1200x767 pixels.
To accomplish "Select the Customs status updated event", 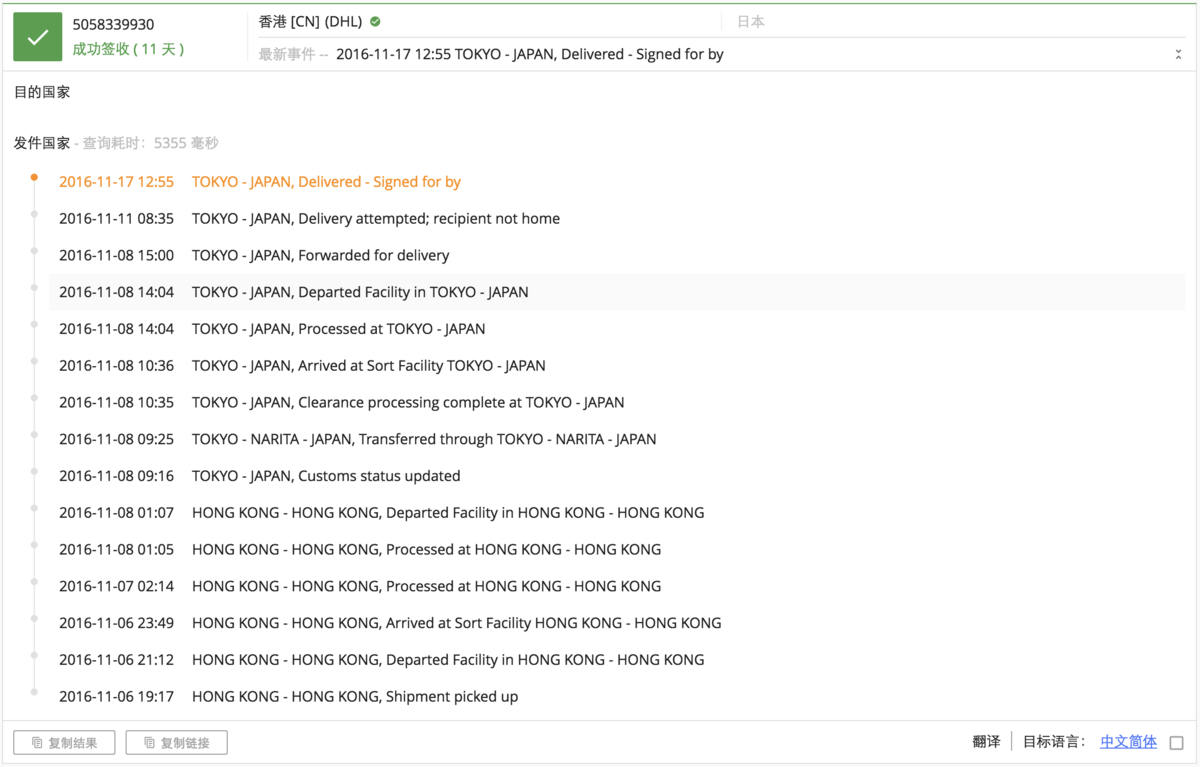I will point(617,476).
